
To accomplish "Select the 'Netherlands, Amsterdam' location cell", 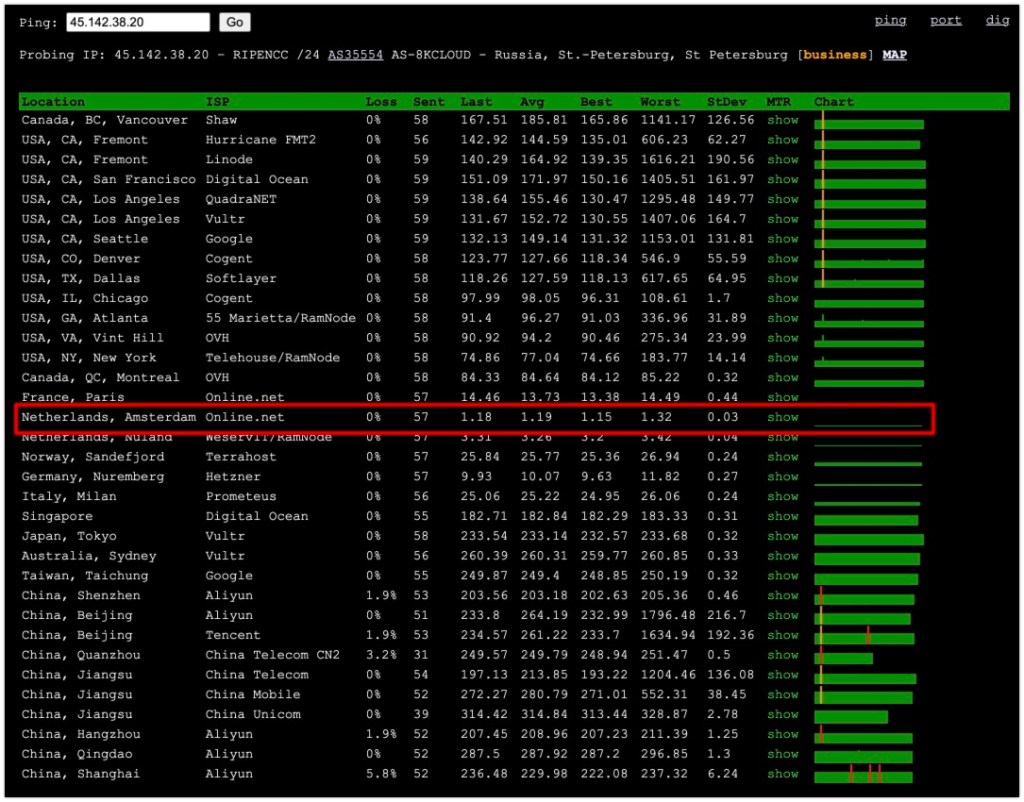I will pyautogui.click(x=108, y=417).
